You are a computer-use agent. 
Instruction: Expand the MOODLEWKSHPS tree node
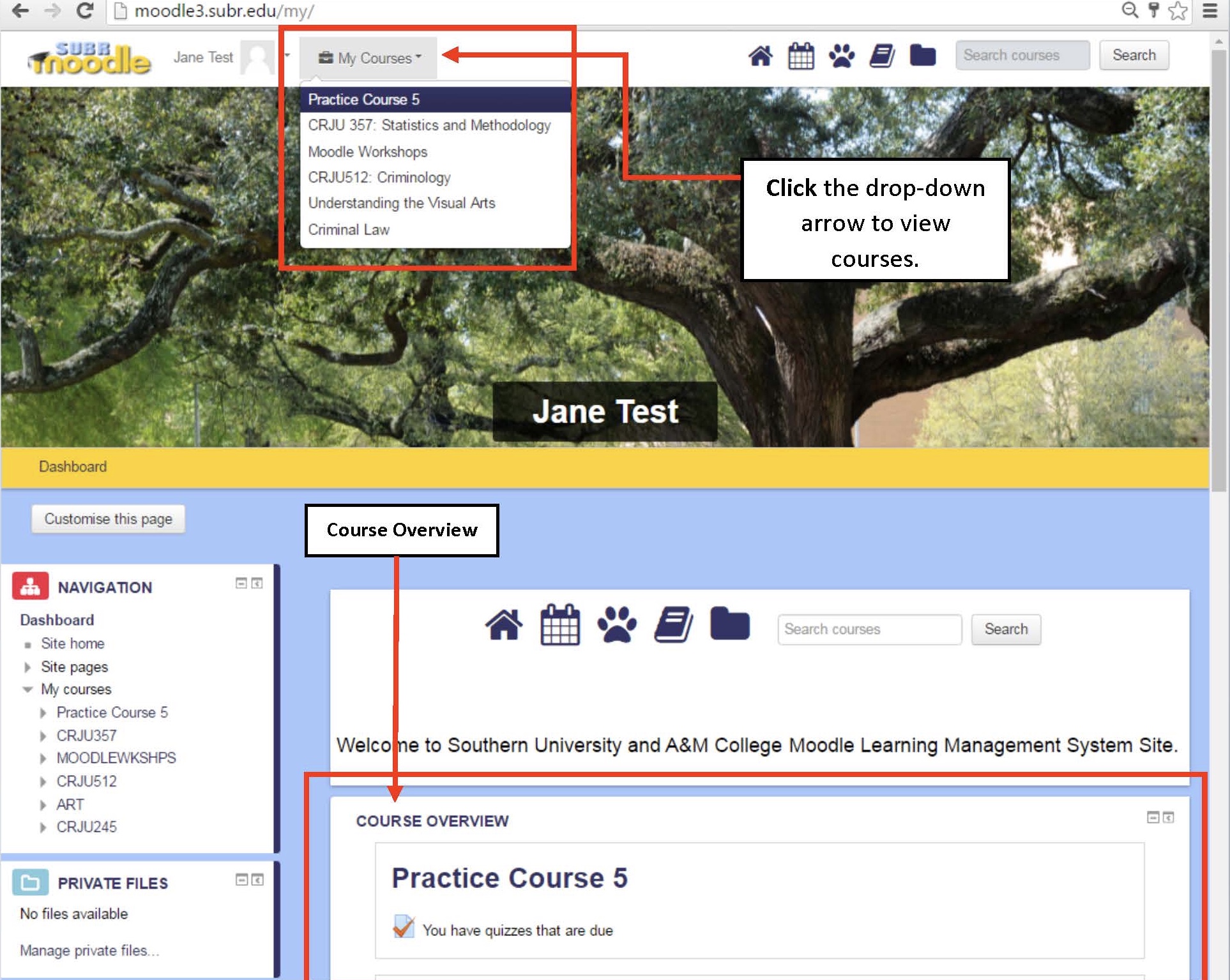pos(43,758)
